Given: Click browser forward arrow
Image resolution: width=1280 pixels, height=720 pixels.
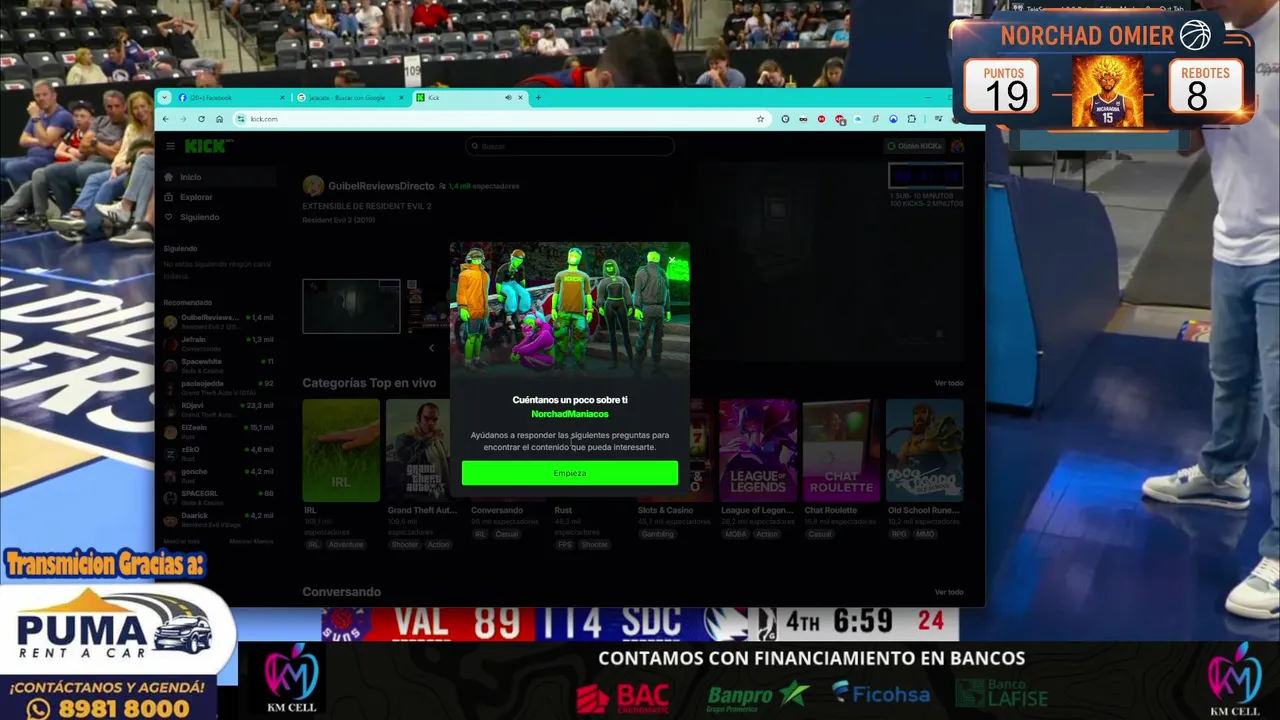Looking at the screenshot, I should tap(184, 119).
